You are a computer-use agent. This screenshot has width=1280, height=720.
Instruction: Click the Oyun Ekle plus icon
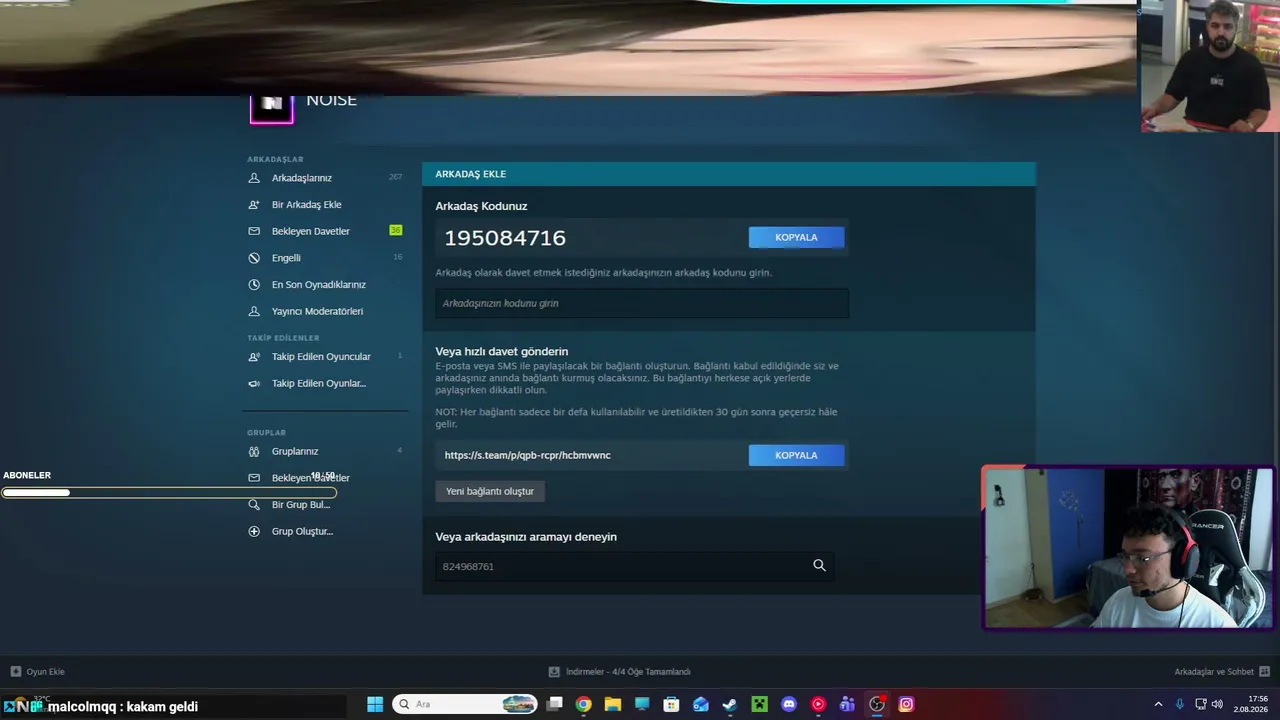16,672
